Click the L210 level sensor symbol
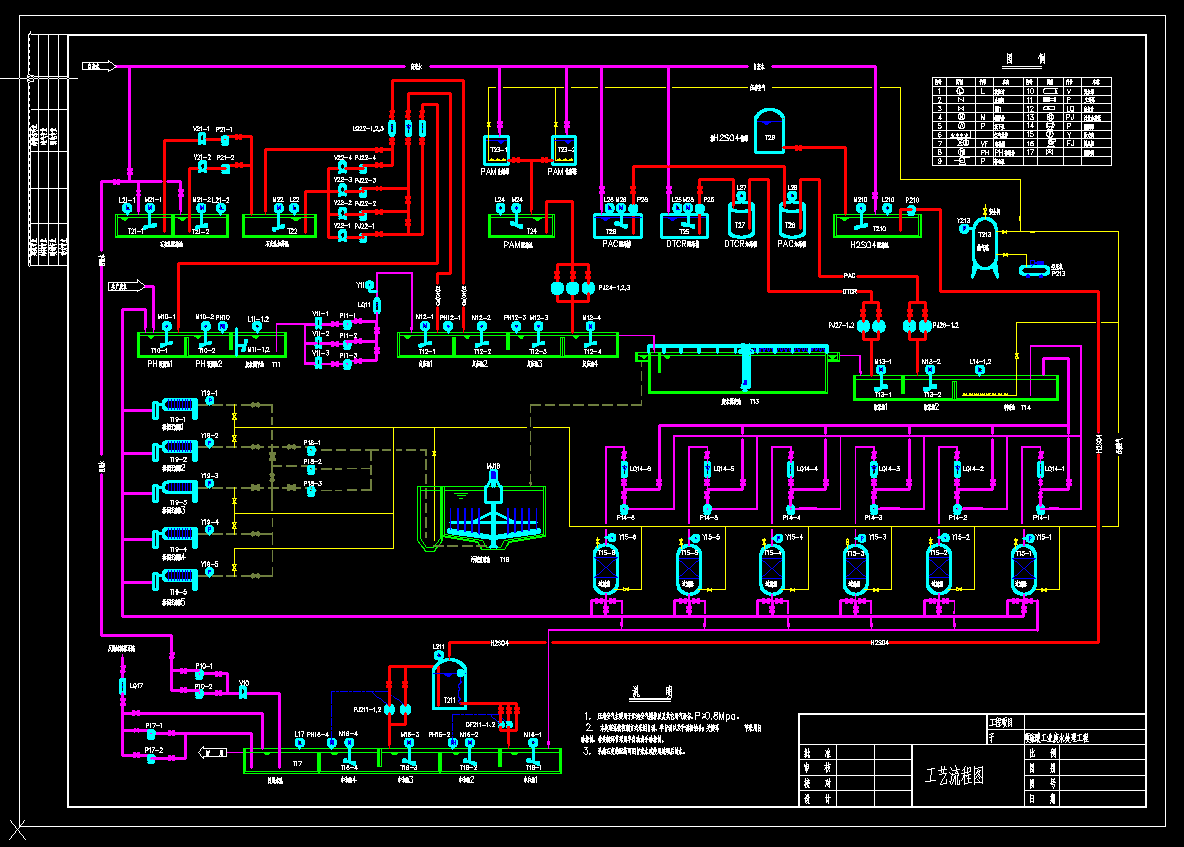 [887, 209]
